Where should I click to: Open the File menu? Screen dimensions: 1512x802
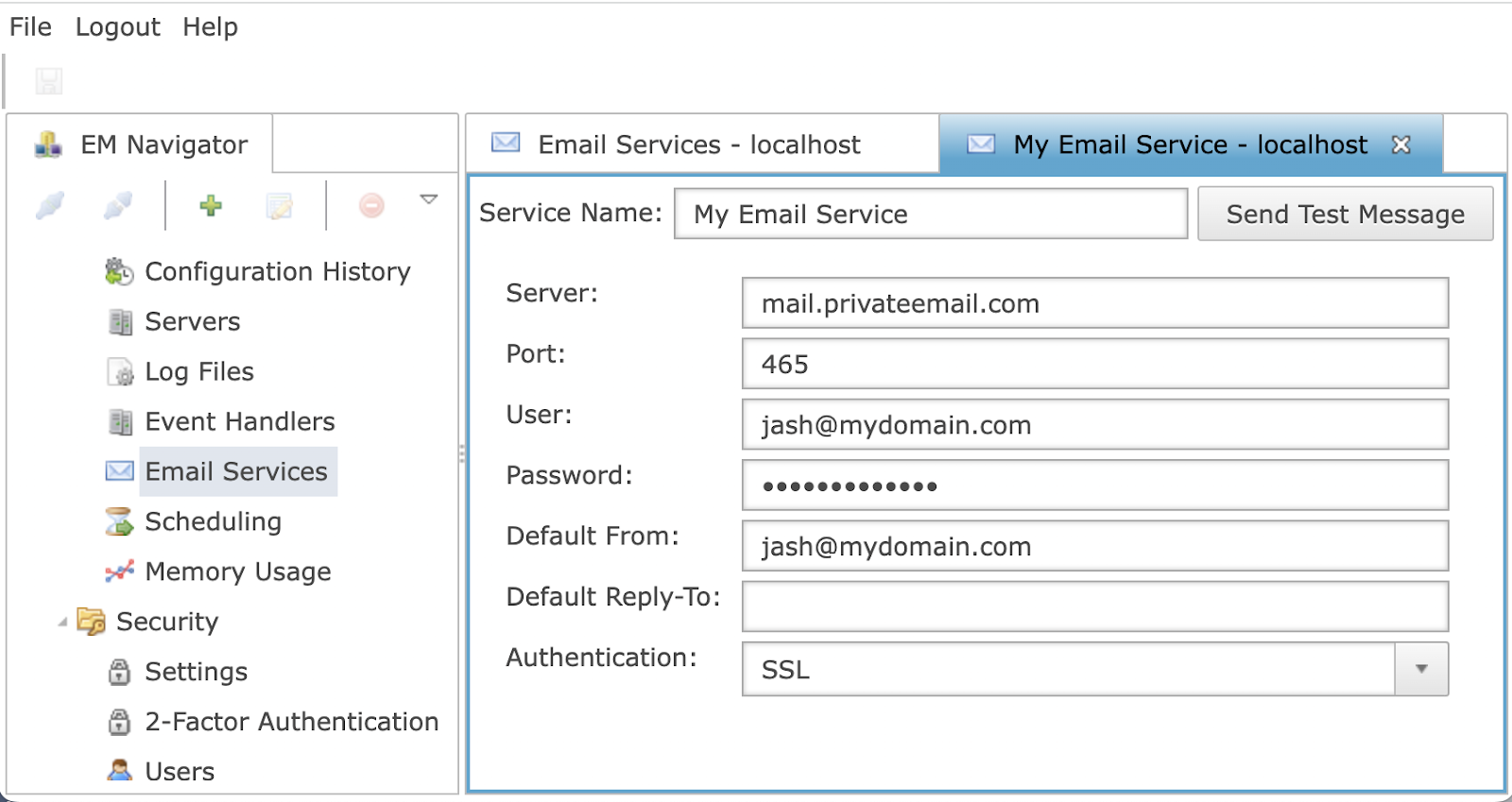(30, 26)
